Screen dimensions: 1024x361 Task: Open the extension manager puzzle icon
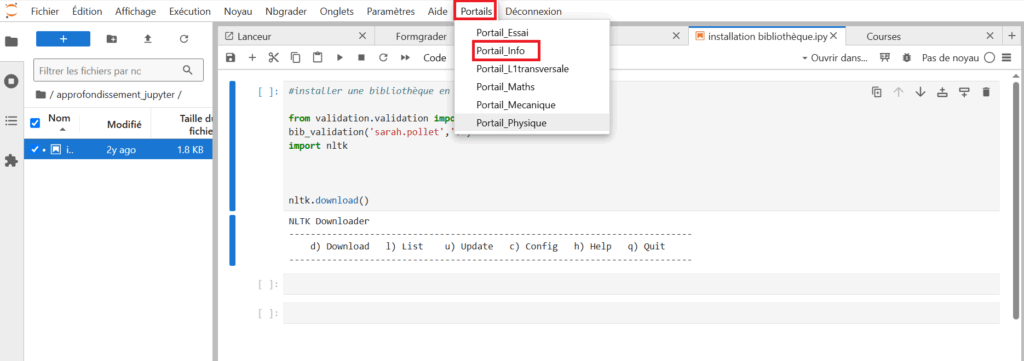(11, 161)
